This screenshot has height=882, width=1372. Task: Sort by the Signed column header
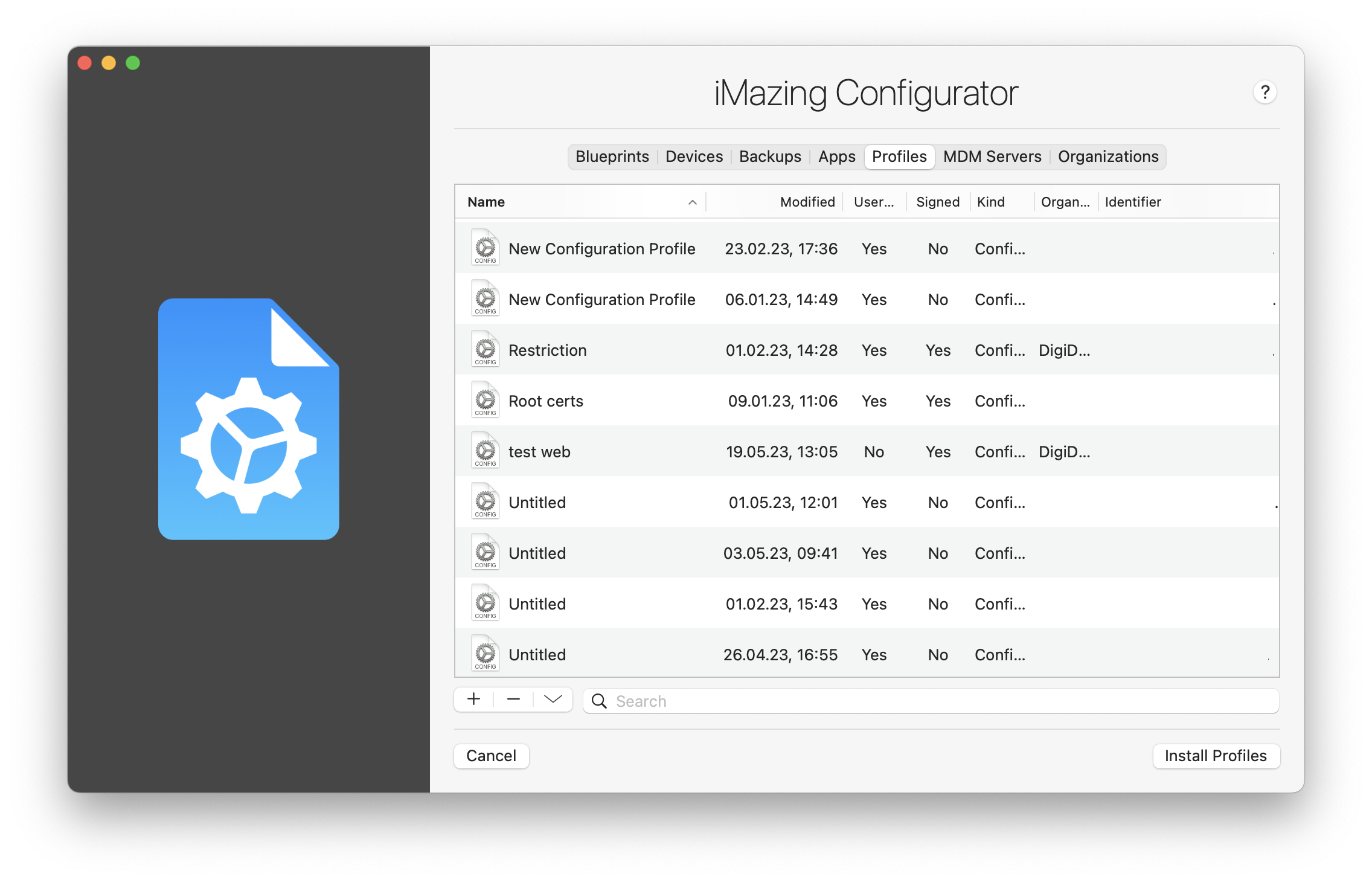pyautogui.click(x=937, y=202)
